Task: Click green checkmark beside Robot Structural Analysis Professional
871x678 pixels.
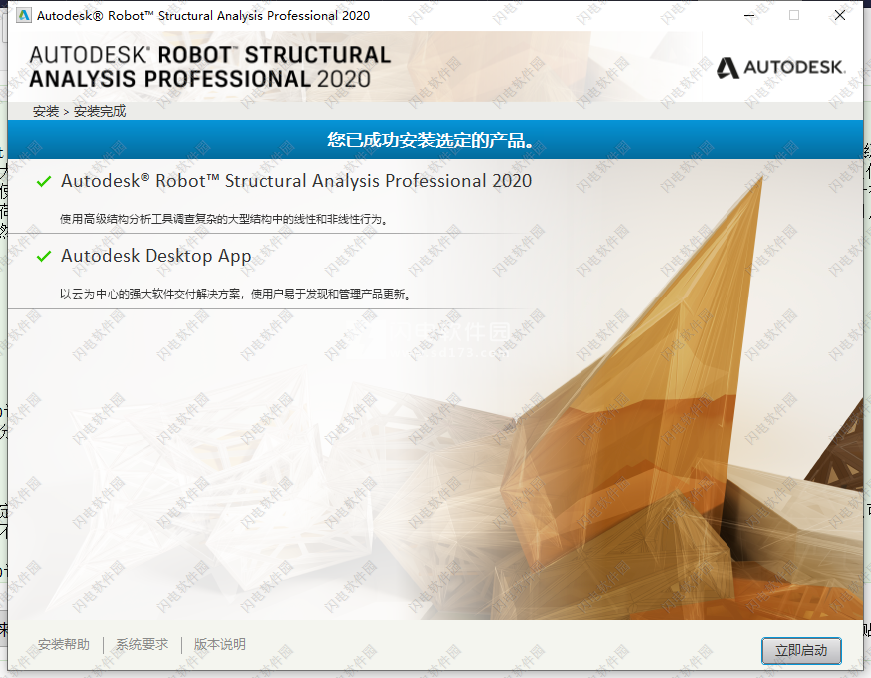Action: point(44,182)
